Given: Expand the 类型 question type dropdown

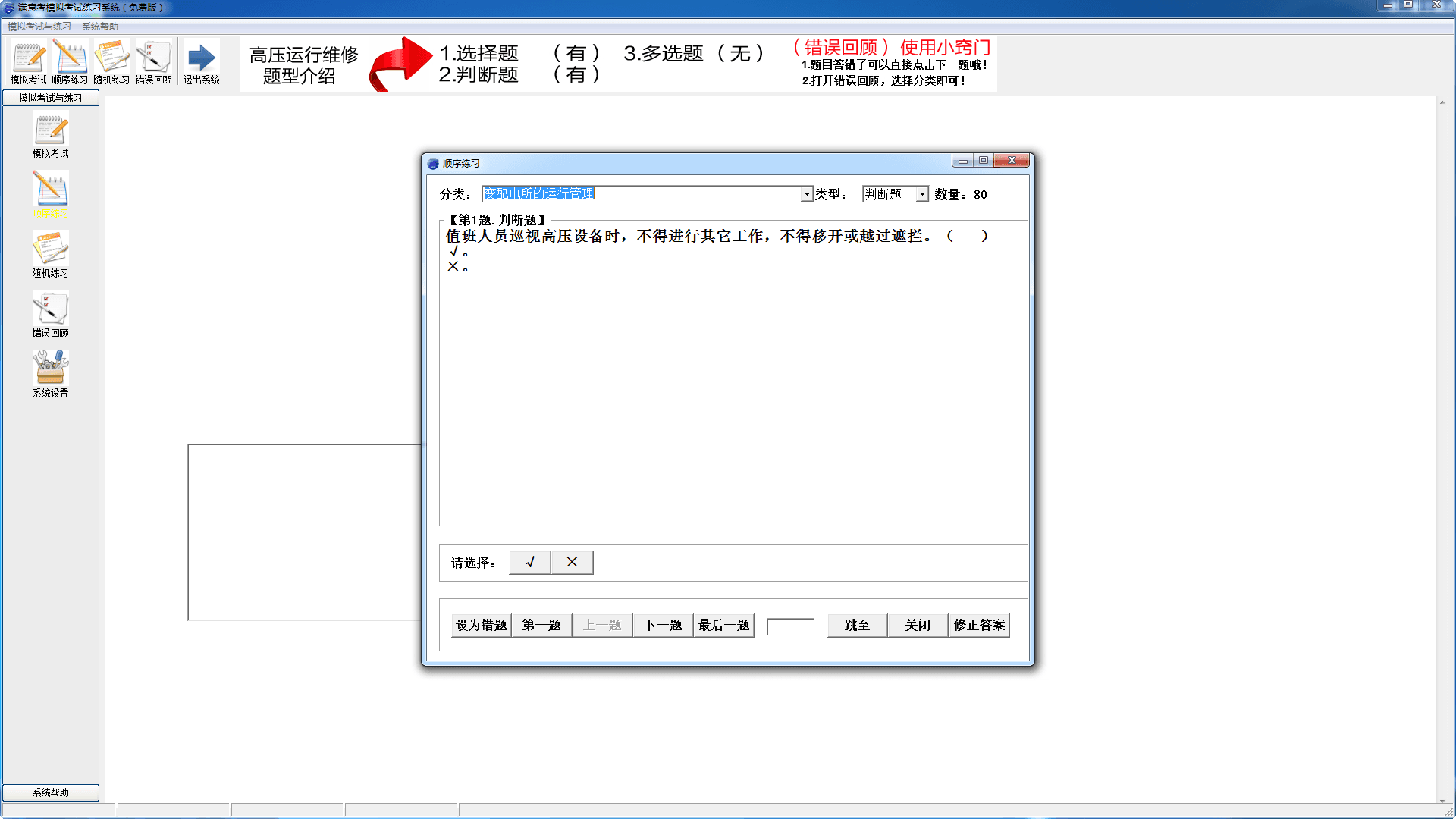Looking at the screenshot, I should pos(922,194).
